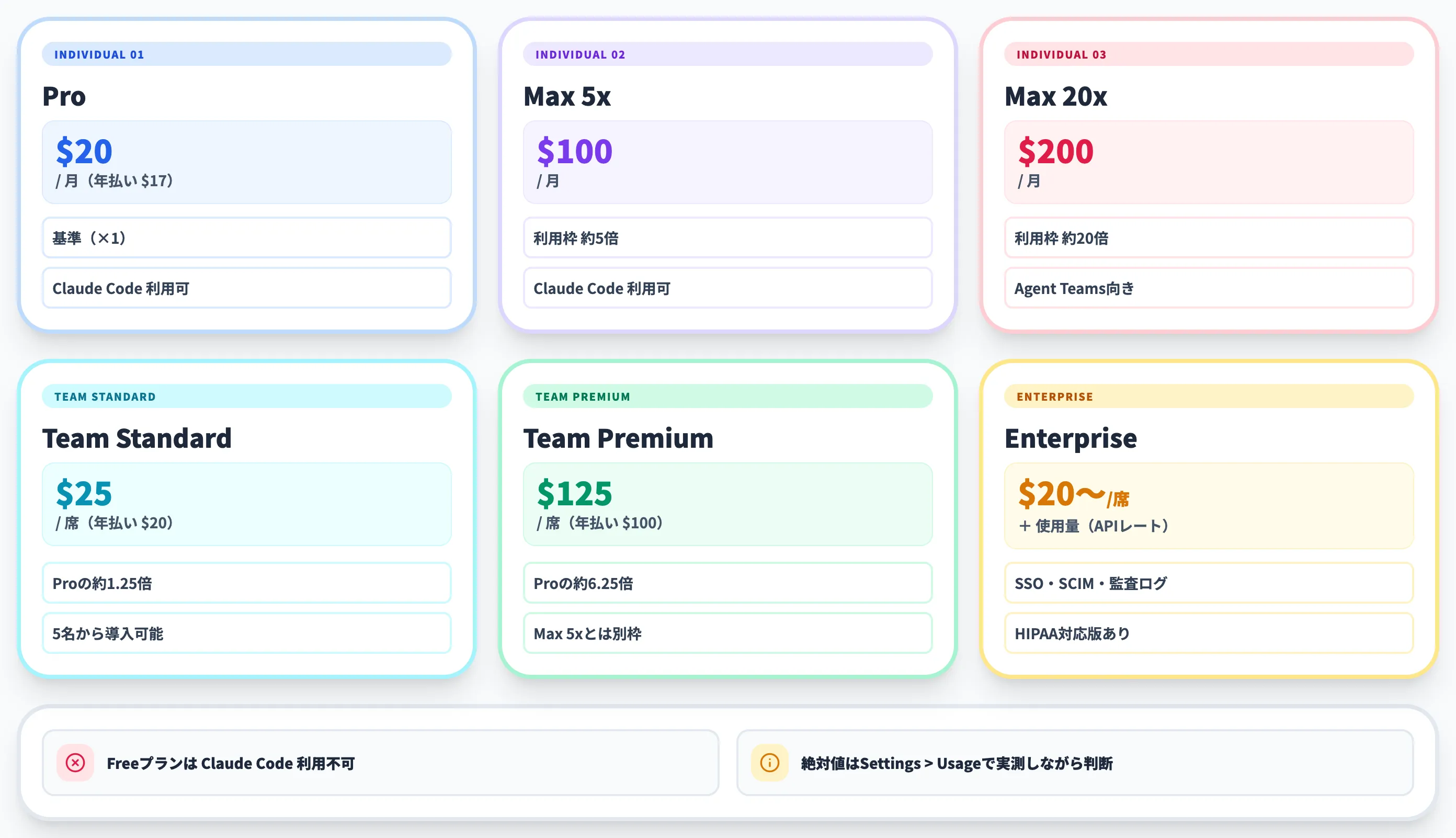This screenshot has width=1456, height=838.
Task: Click the 'Max 5xとは別枠' row
Action: 727,633
